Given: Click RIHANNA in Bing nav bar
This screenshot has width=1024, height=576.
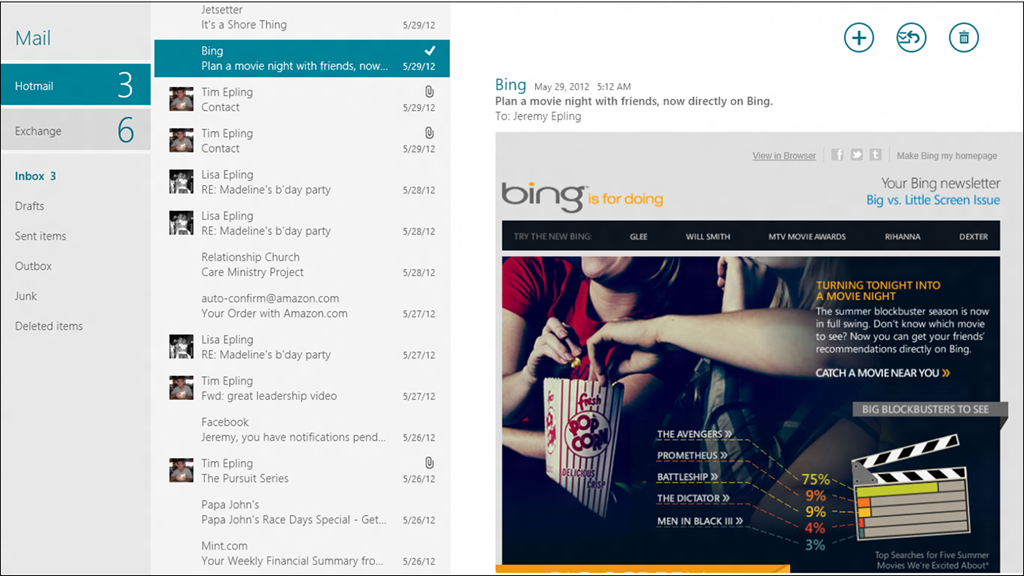Looking at the screenshot, I should click(x=903, y=237).
